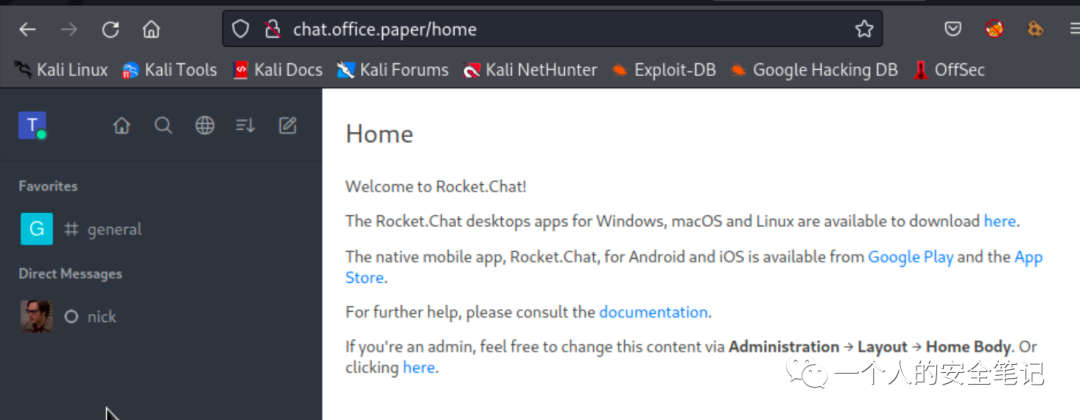Open the documentation link

[x=653, y=312]
